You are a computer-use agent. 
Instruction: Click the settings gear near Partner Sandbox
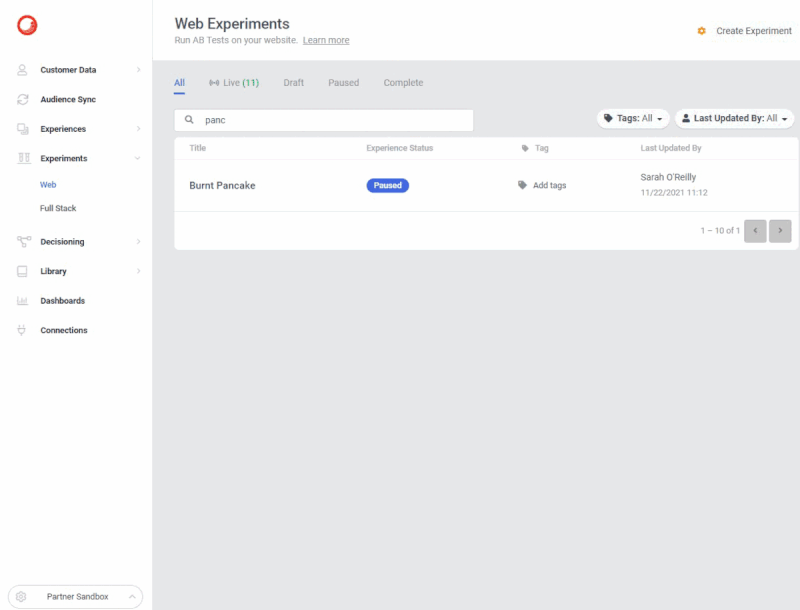(x=21, y=597)
